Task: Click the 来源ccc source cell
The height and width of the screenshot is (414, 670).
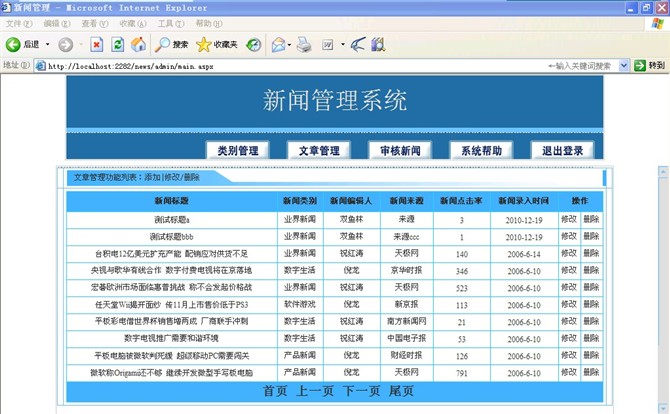Action: [406, 237]
